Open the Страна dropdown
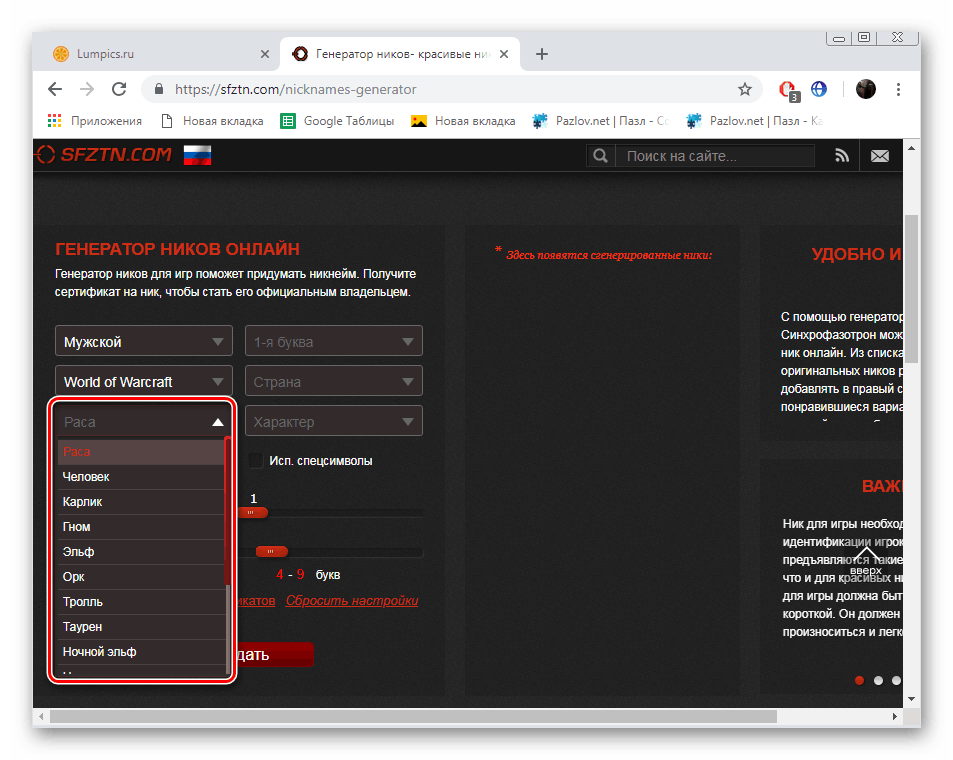 click(x=334, y=381)
